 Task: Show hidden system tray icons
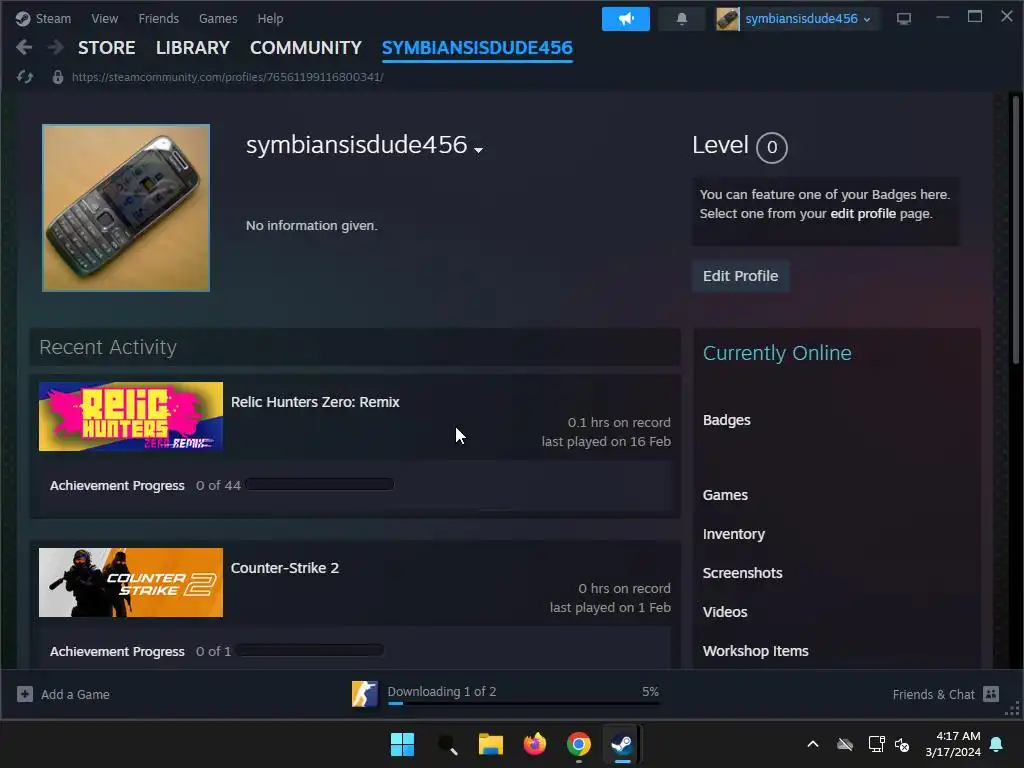[813, 744]
